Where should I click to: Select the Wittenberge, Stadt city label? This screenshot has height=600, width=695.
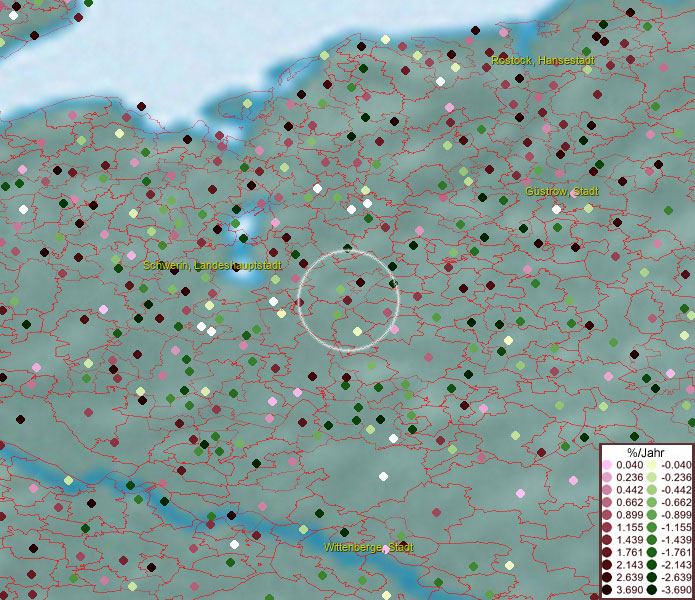click(368, 547)
